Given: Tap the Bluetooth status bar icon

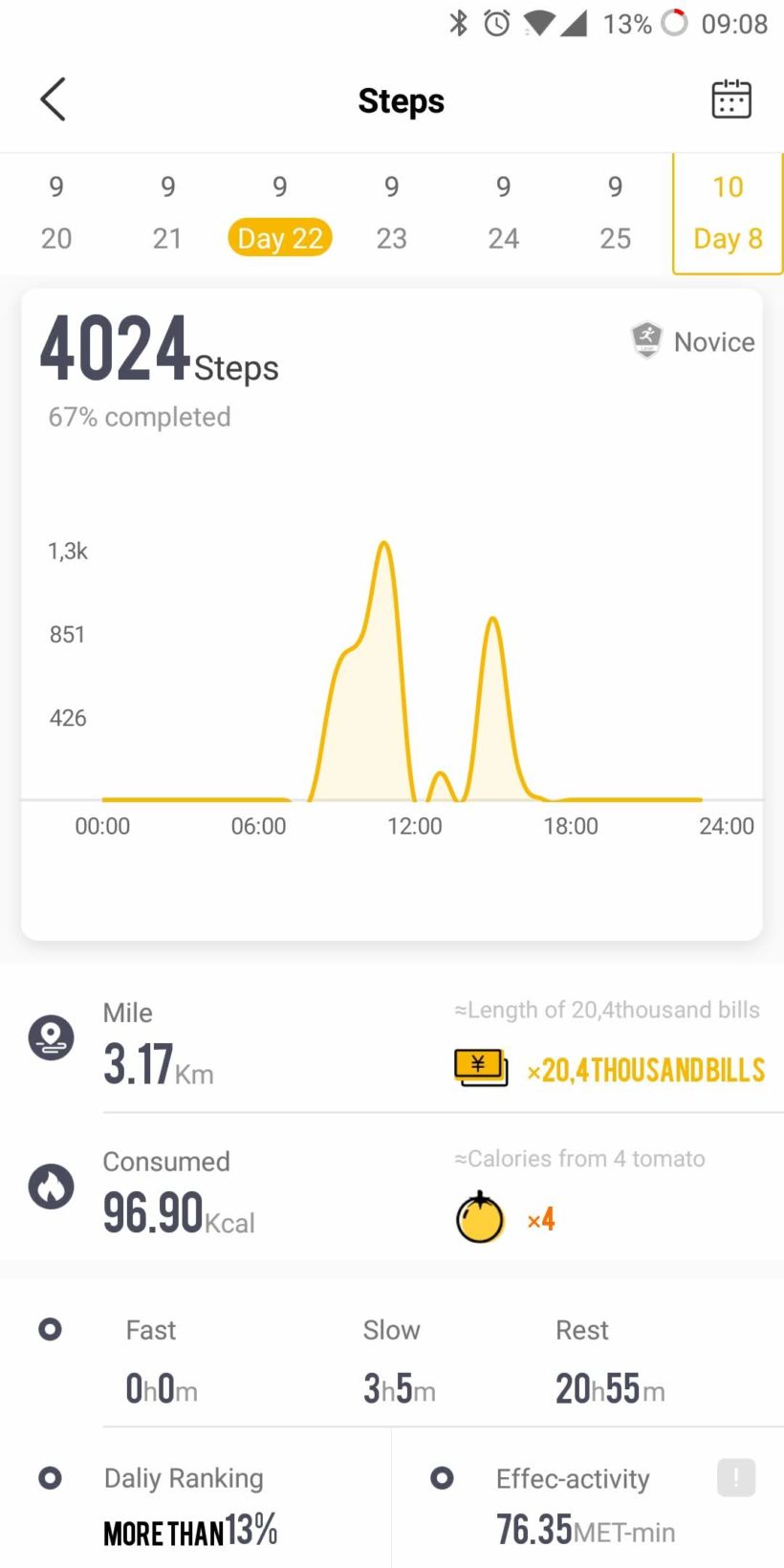Looking at the screenshot, I should click(459, 23).
